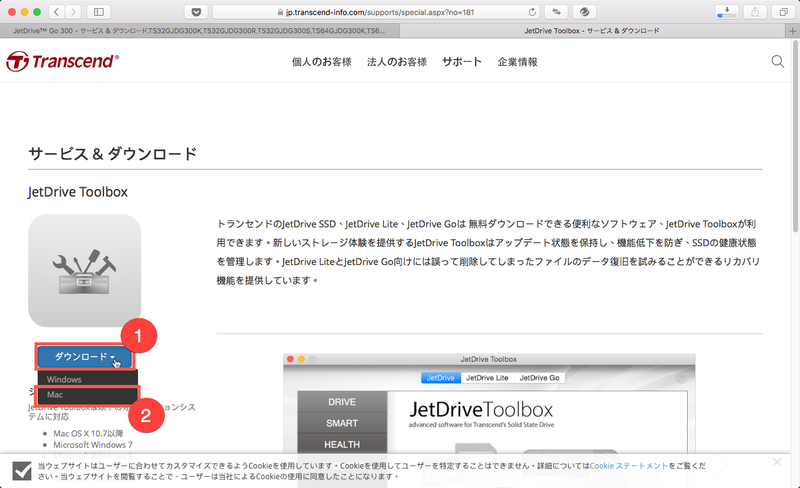The height and width of the screenshot is (488, 800).
Task: Open the site search magnifier icon
Action: (778, 62)
